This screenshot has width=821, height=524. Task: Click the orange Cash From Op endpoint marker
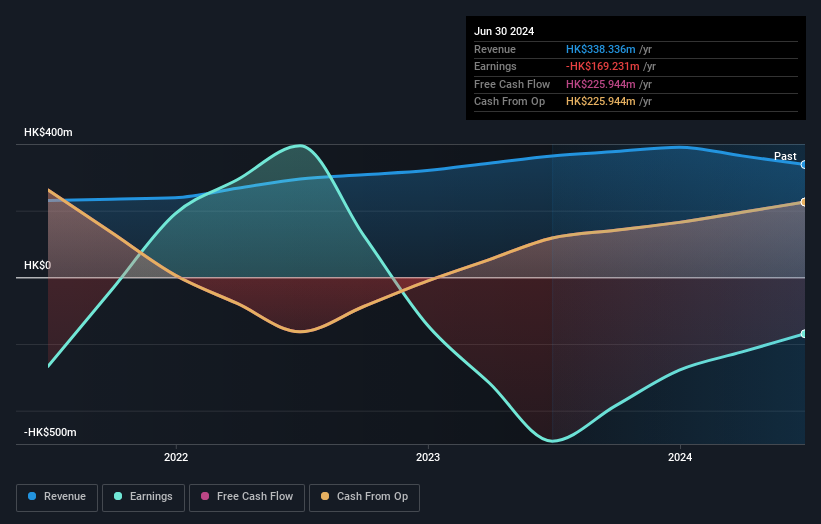[x=803, y=202]
